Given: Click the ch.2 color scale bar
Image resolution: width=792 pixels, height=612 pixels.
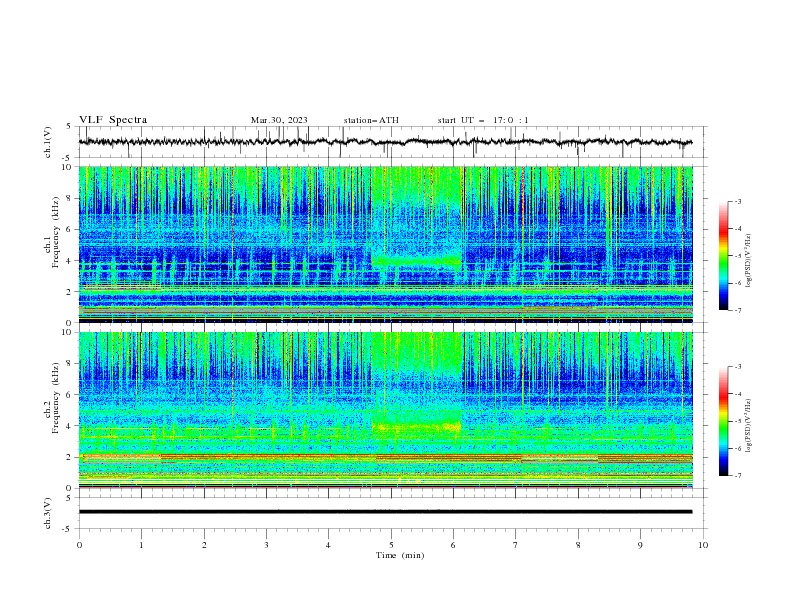Looking at the screenshot, I should click(724, 421).
